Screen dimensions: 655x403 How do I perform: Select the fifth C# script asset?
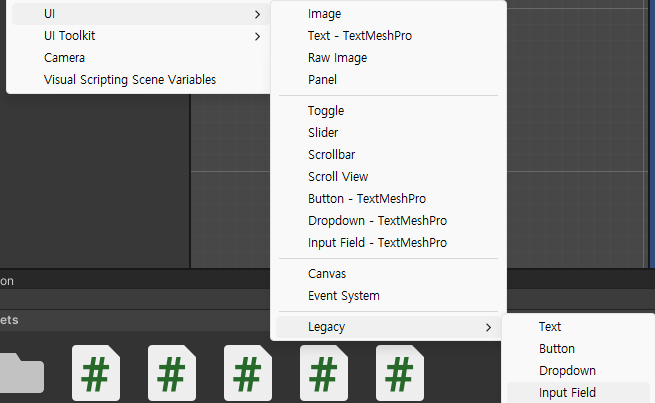coord(400,373)
